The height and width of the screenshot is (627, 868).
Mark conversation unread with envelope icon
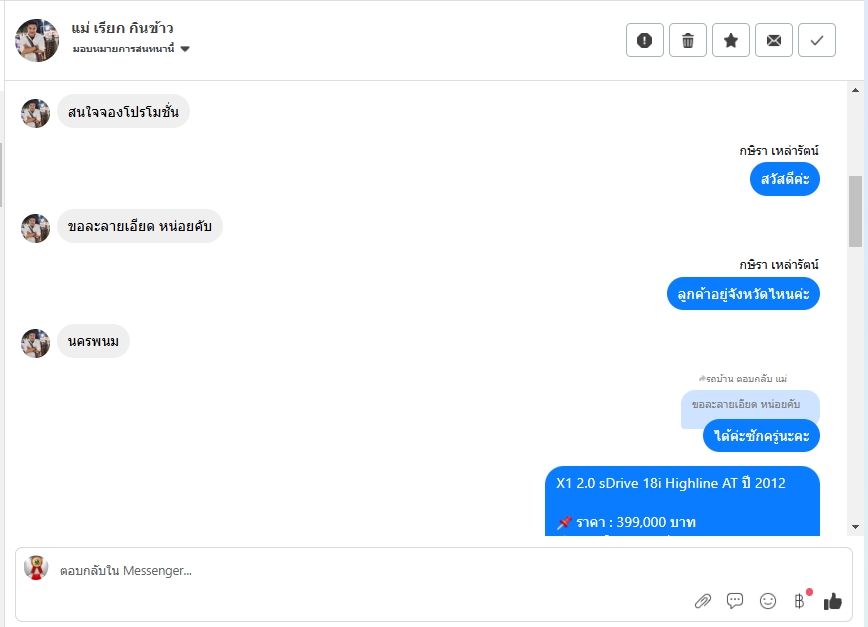[x=774, y=40]
